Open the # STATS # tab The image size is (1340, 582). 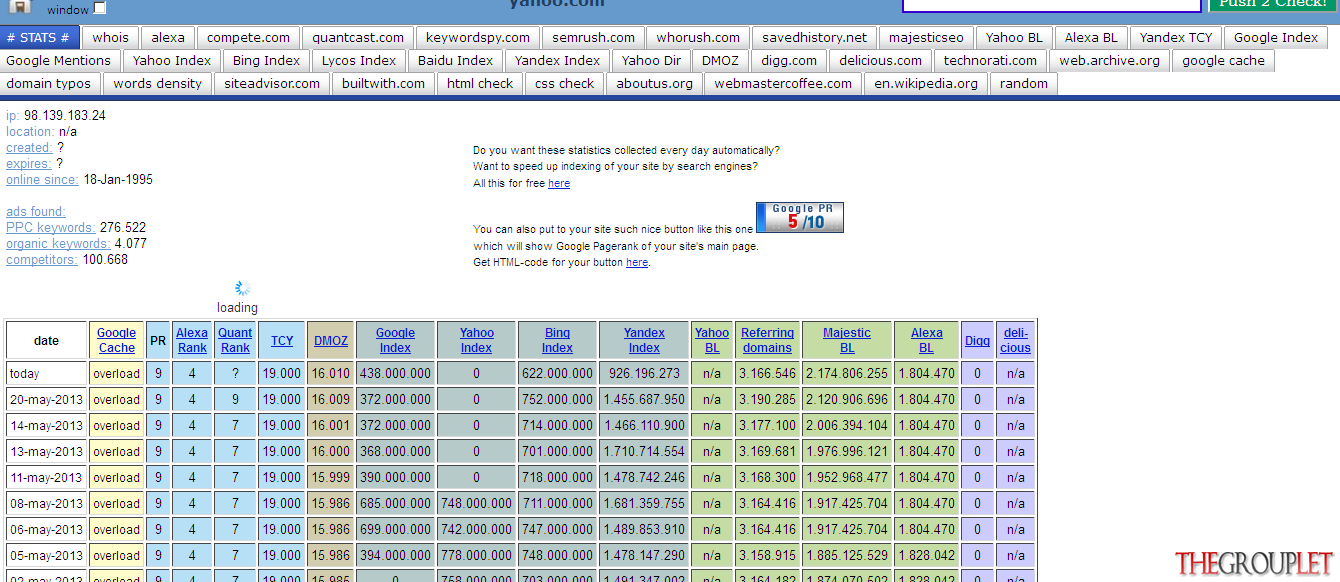39,38
